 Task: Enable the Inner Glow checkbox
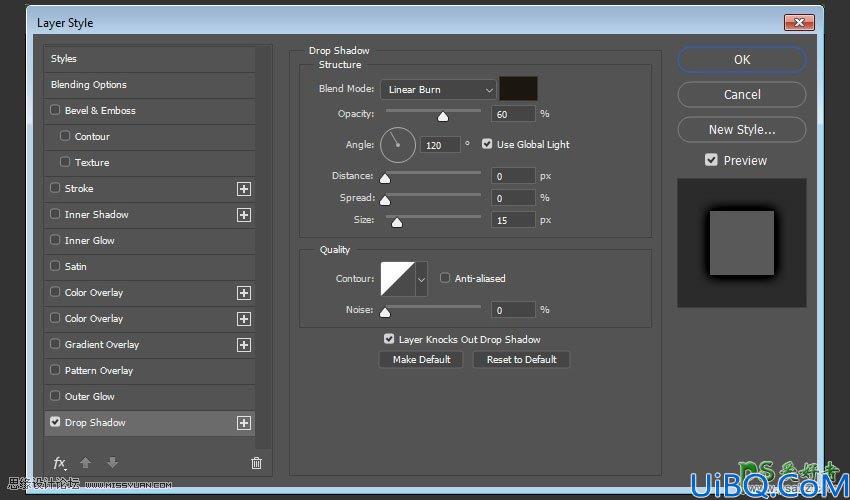pos(55,240)
